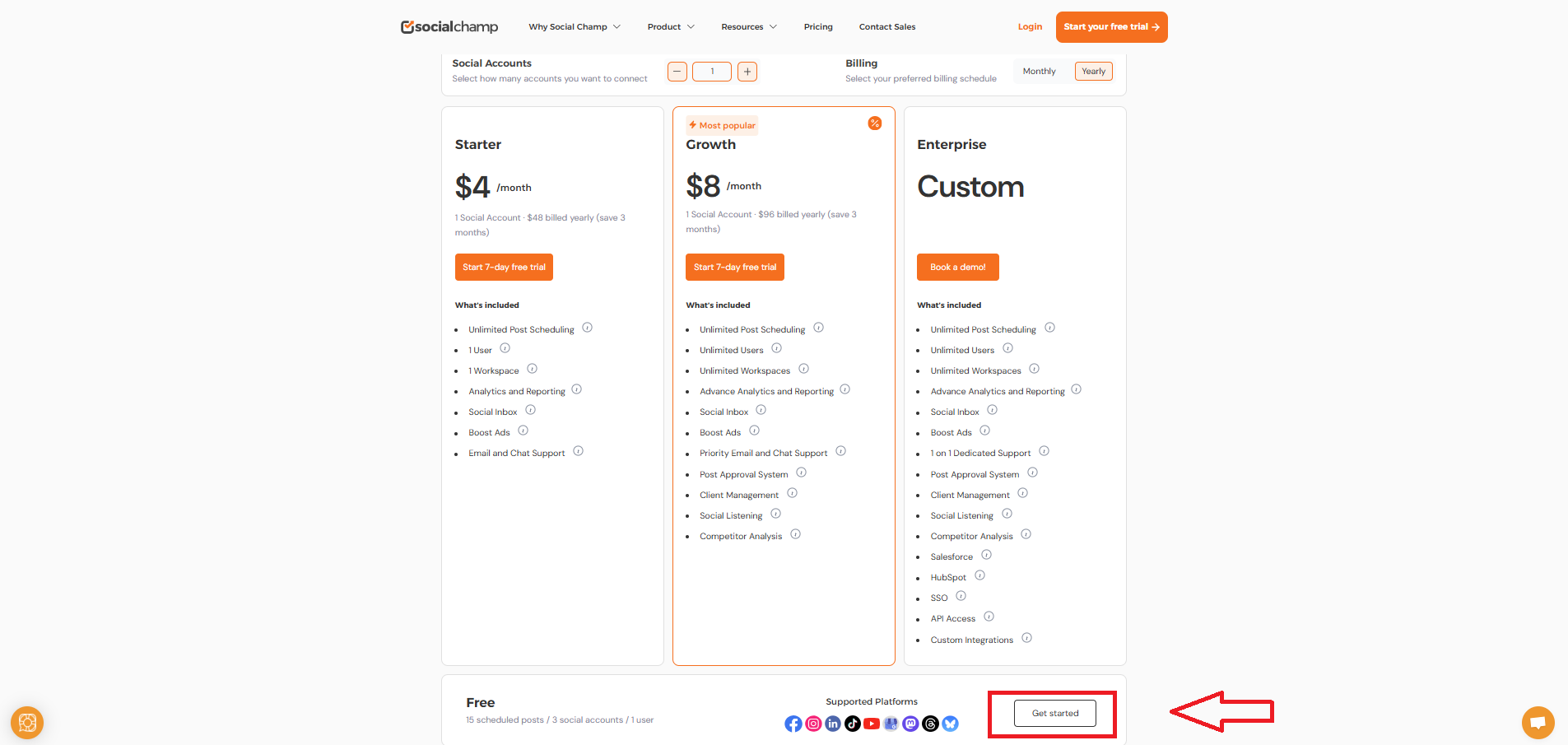Click the Google Business Profile icon

click(x=891, y=724)
